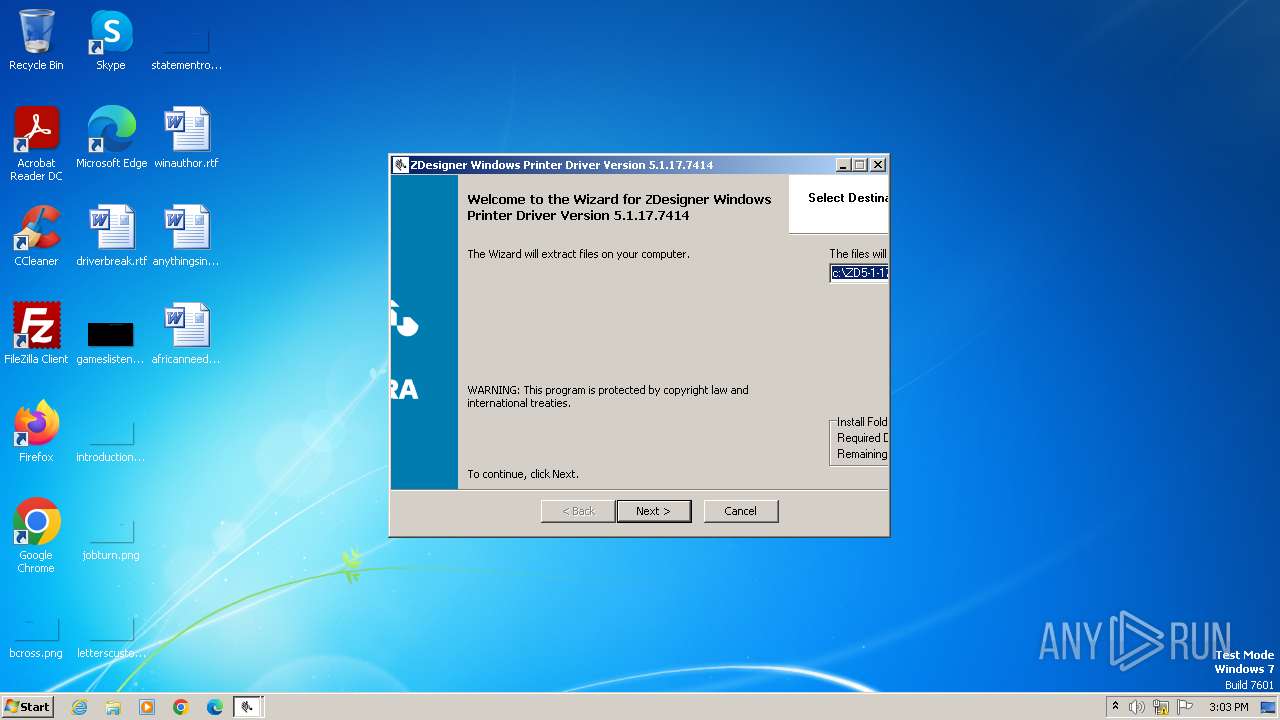Open FileZilla Client shortcut

(x=36, y=334)
